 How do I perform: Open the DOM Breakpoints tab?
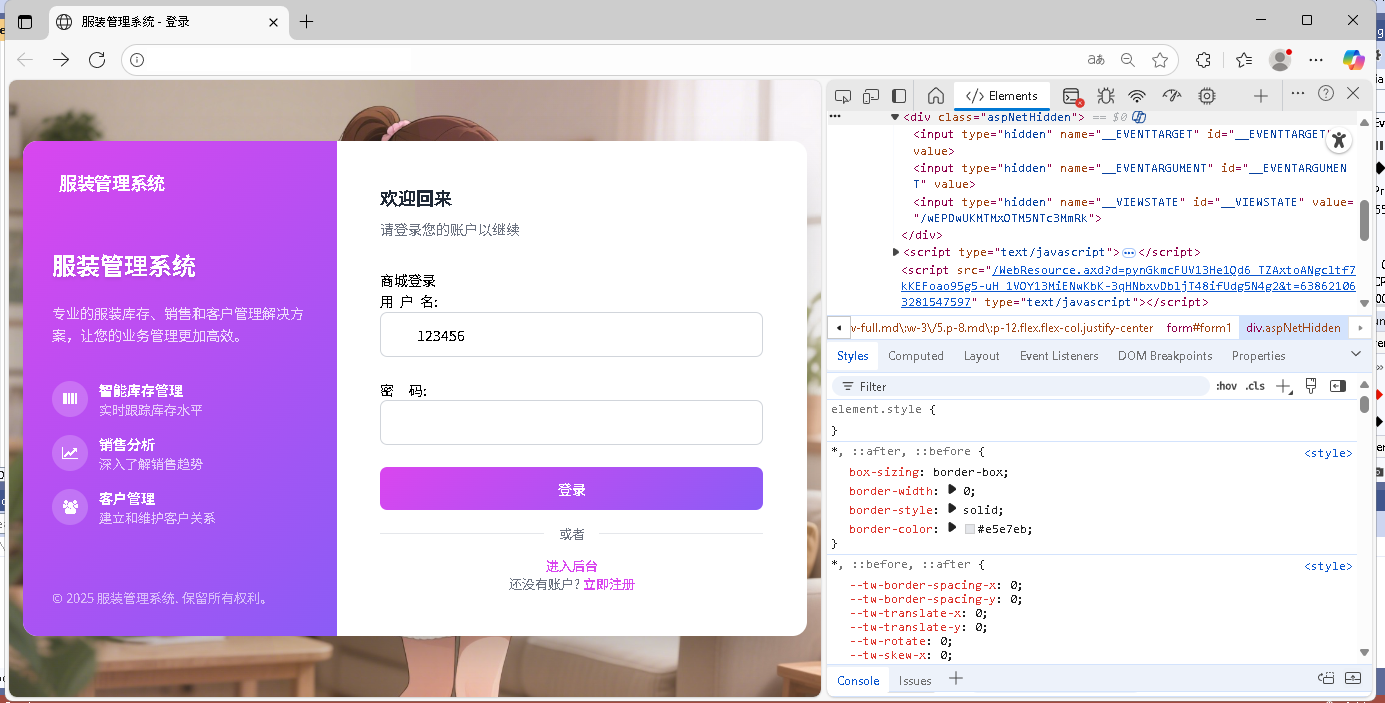tap(1165, 356)
